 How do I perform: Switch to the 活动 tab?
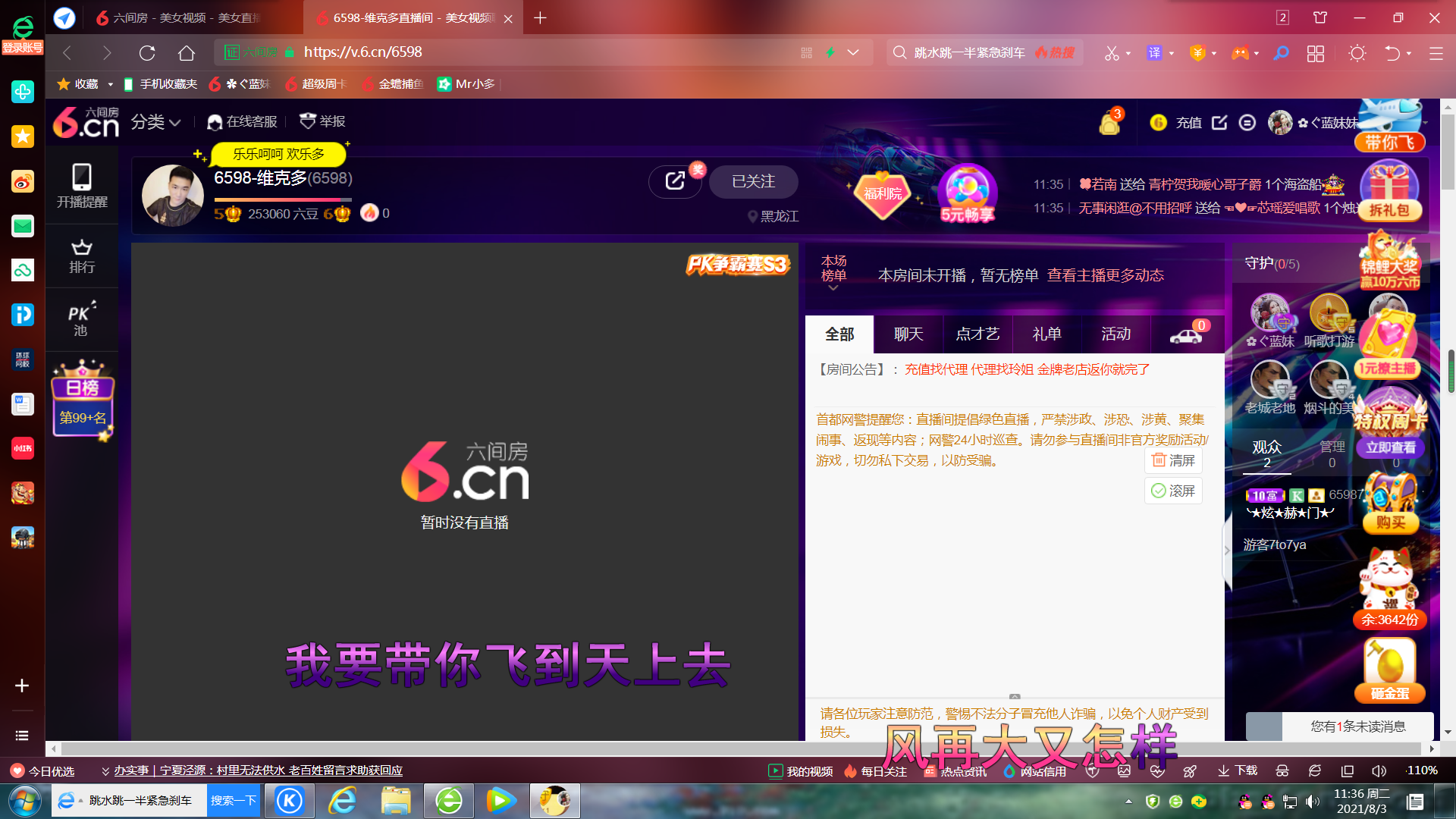coord(1116,334)
